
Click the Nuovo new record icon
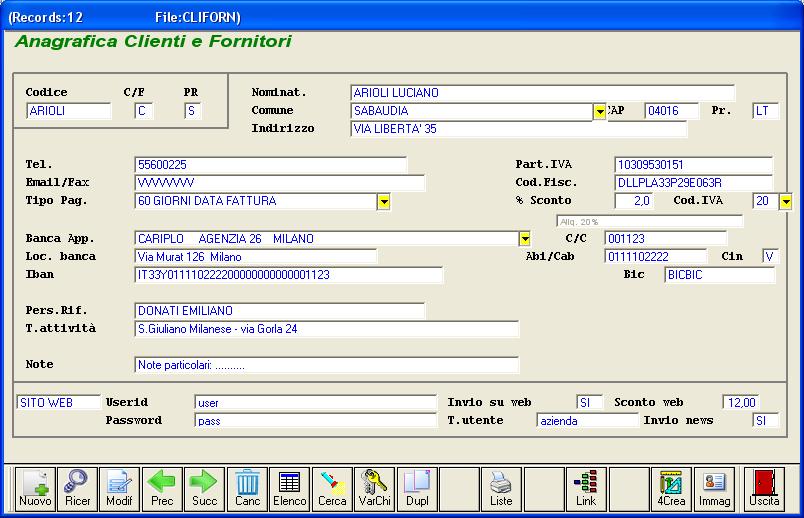coord(35,489)
